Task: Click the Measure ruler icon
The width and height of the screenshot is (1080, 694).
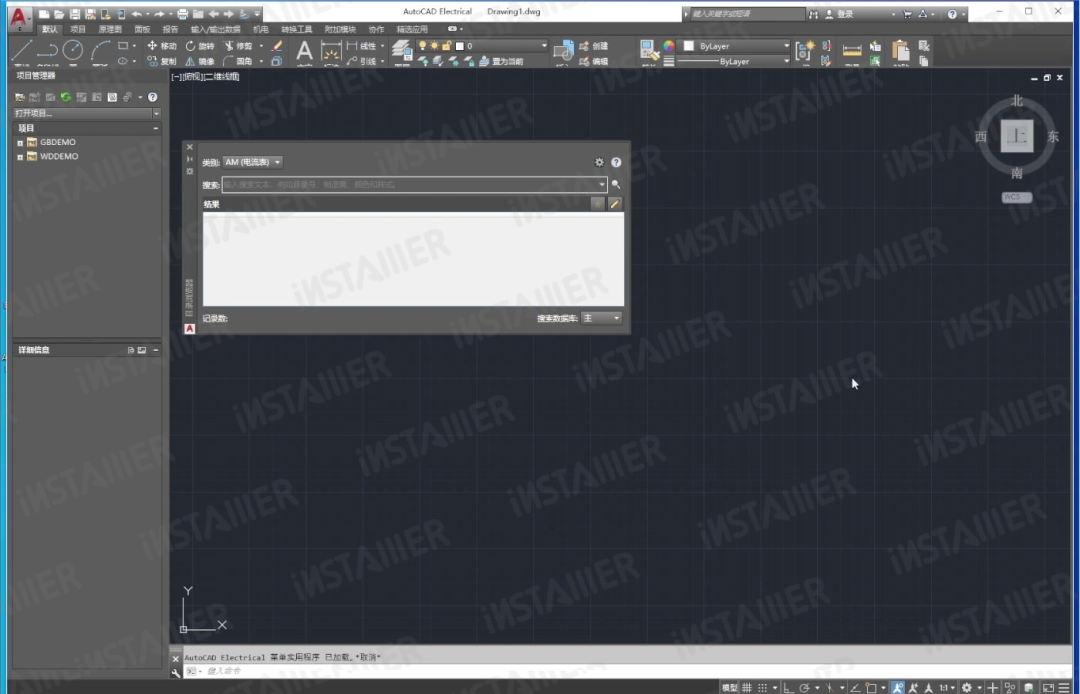Action: point(852,50)
